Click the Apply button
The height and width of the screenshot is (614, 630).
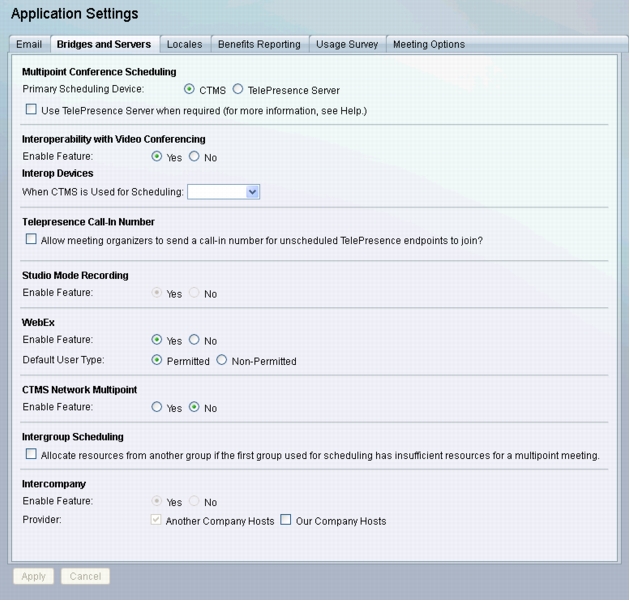pos(33,576)
